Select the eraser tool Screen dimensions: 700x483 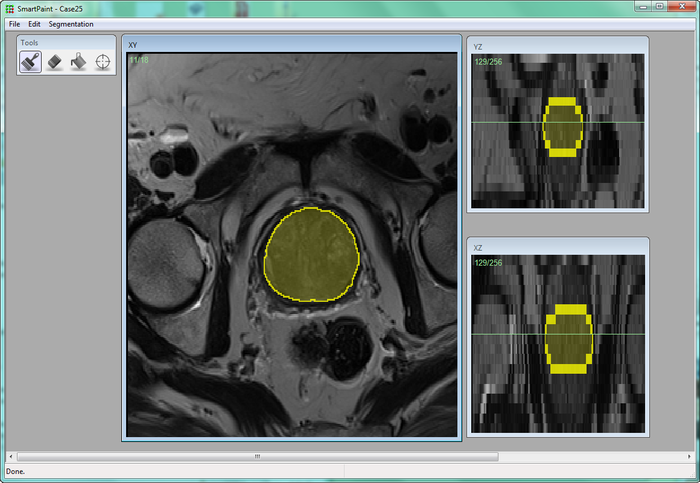pyautogui.click(x=54, y=62)
